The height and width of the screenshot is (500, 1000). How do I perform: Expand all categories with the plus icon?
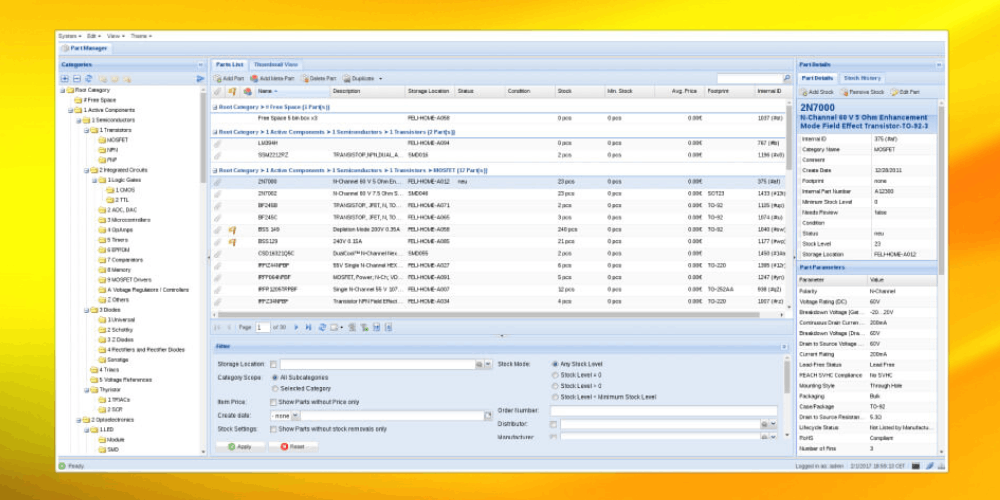(x=65, y=78)
